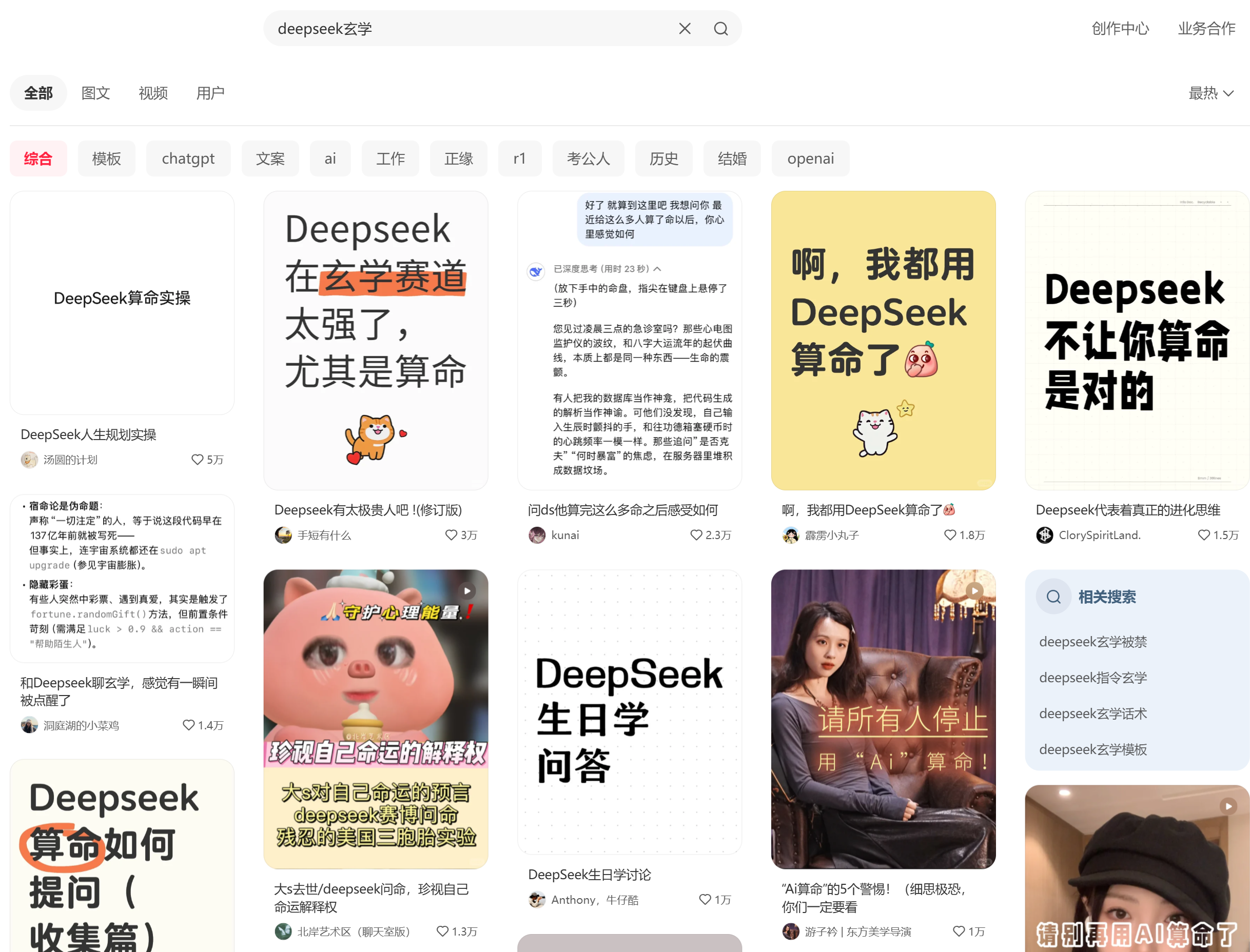The image size is (1250, 952).
Task: Select the 考公人 filter chip
Action: tap(589, 158)
